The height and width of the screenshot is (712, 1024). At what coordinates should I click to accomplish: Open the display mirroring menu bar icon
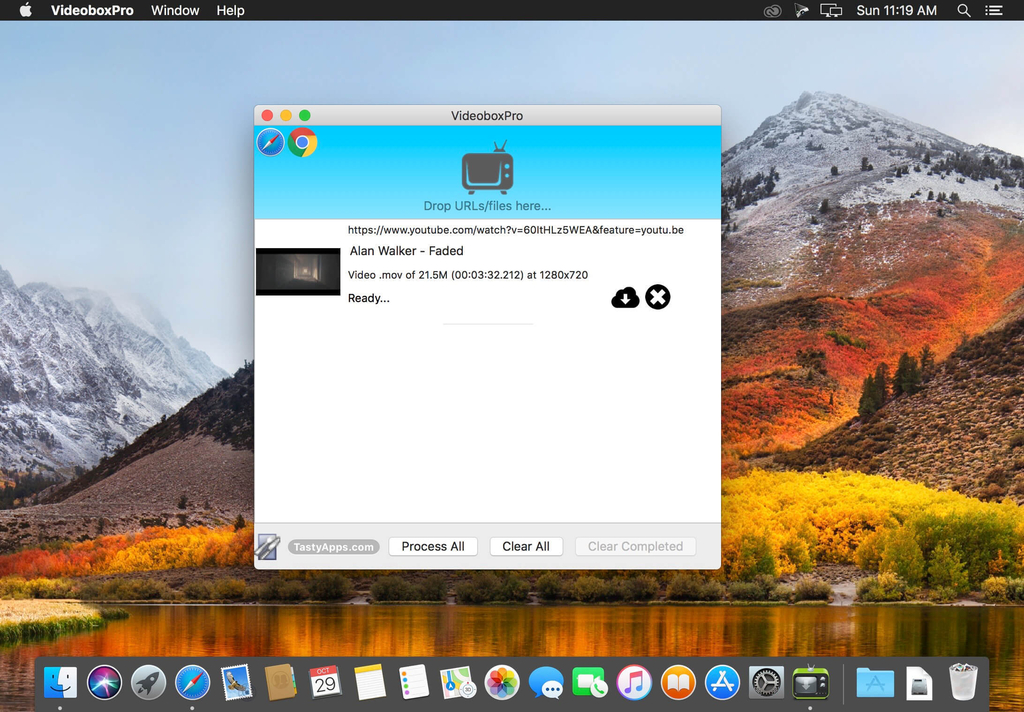pyautogui.click(x=831, y=10)
